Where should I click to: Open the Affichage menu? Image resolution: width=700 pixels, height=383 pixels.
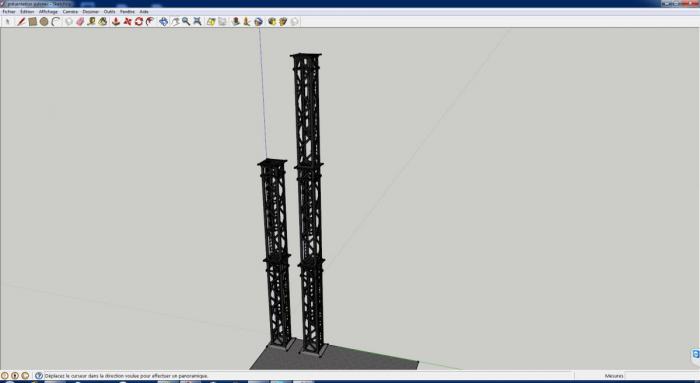[48, 12]
